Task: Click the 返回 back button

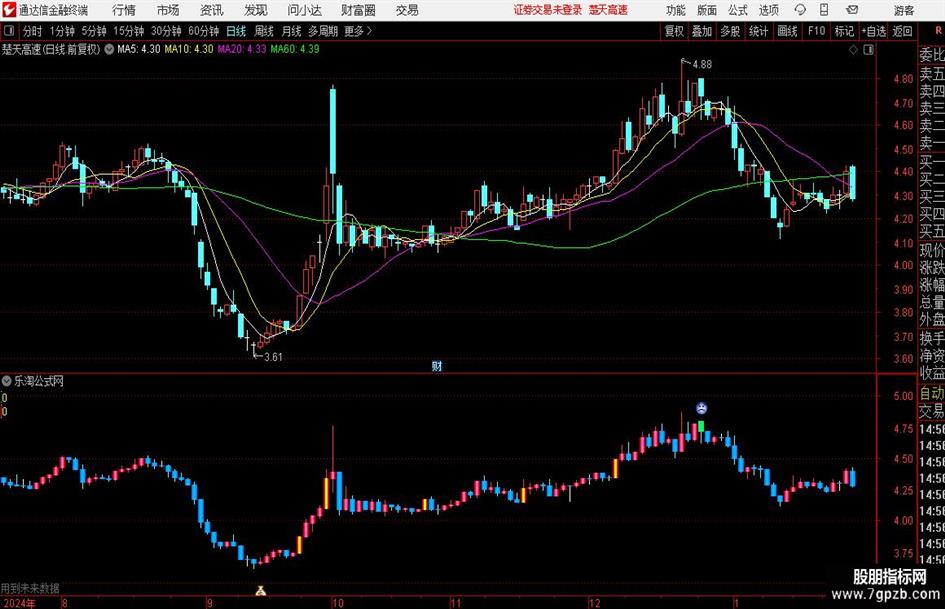Action: [902, 31]
